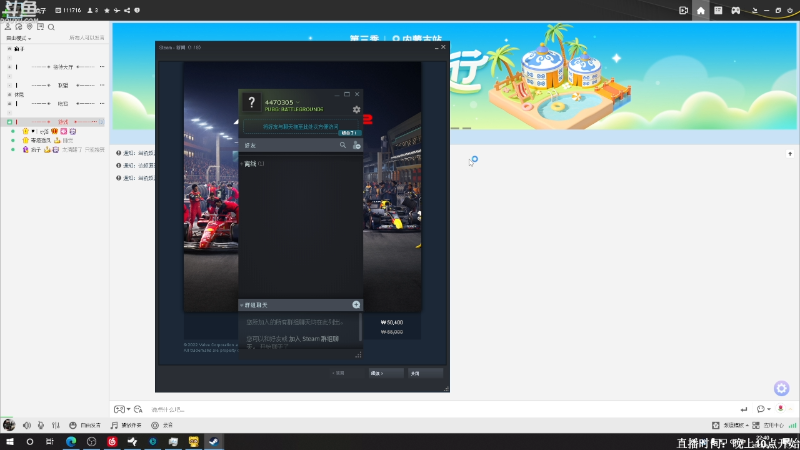Open Task View on the taskbar
The width and height of the screenshot is (800, 450).
(x=49, y=441)
